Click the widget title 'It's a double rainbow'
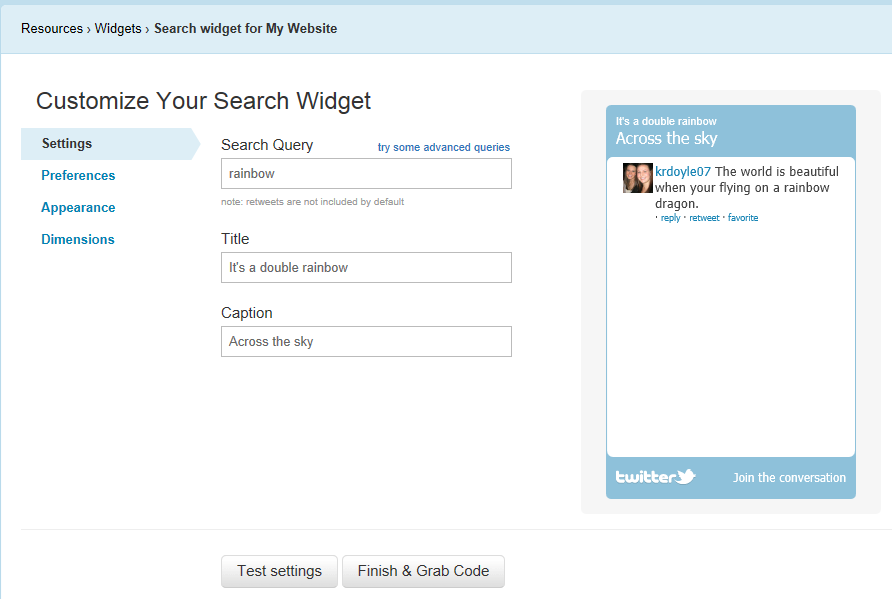 pyautogui.click(x=666, y=121)
